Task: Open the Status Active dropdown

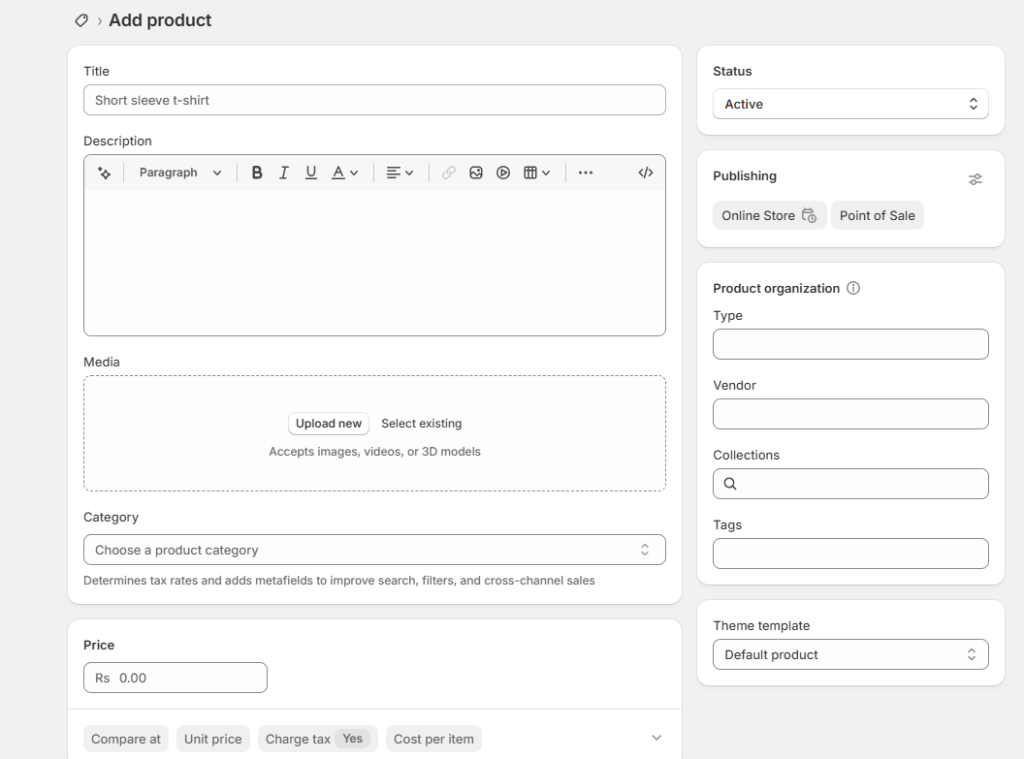Action: click(x=850, y=104)
